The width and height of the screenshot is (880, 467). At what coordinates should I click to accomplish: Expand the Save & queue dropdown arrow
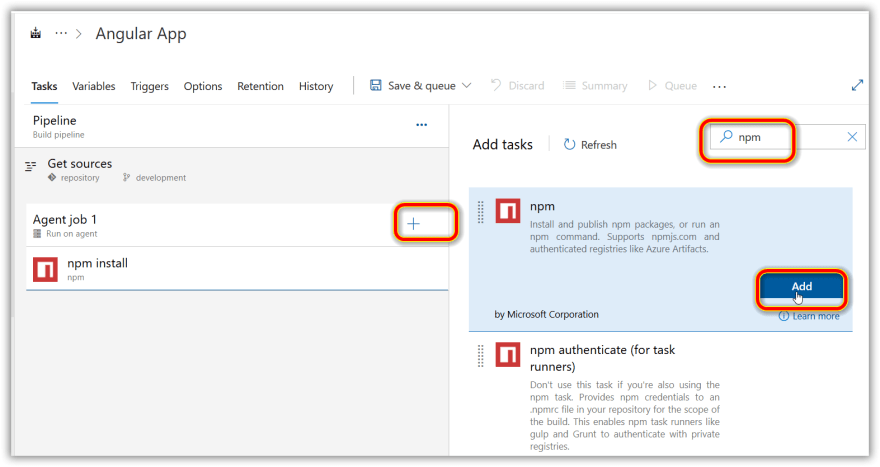466,85
